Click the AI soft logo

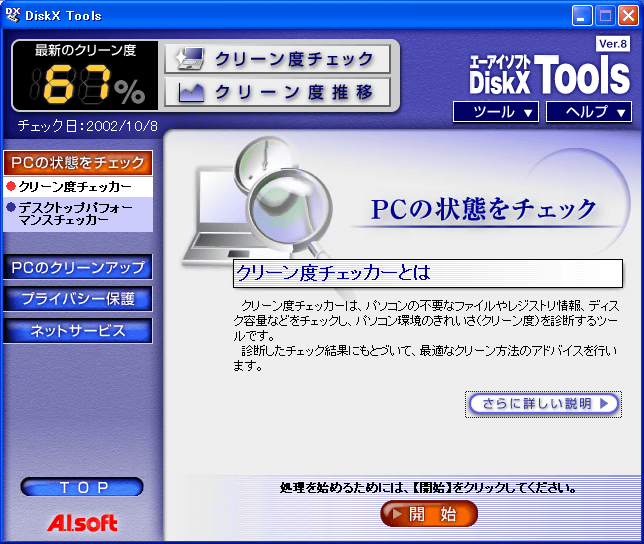[x=82, y=523]
